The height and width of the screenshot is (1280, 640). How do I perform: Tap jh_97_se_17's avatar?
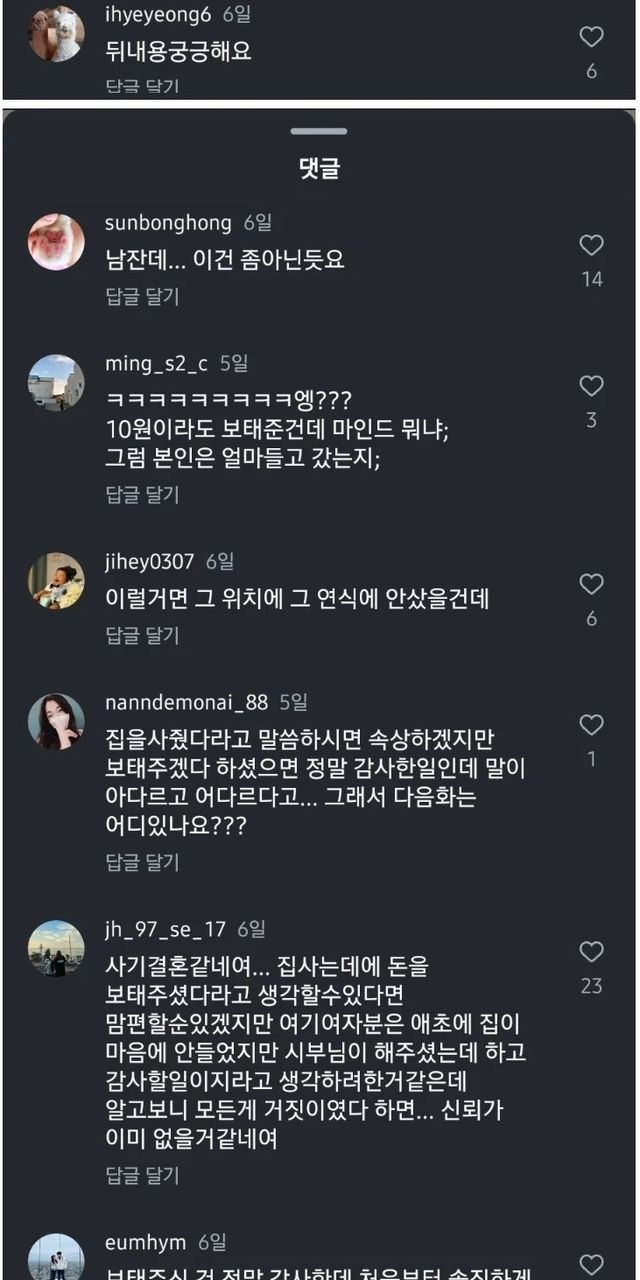pyautogui.click(x=56, y=948)
